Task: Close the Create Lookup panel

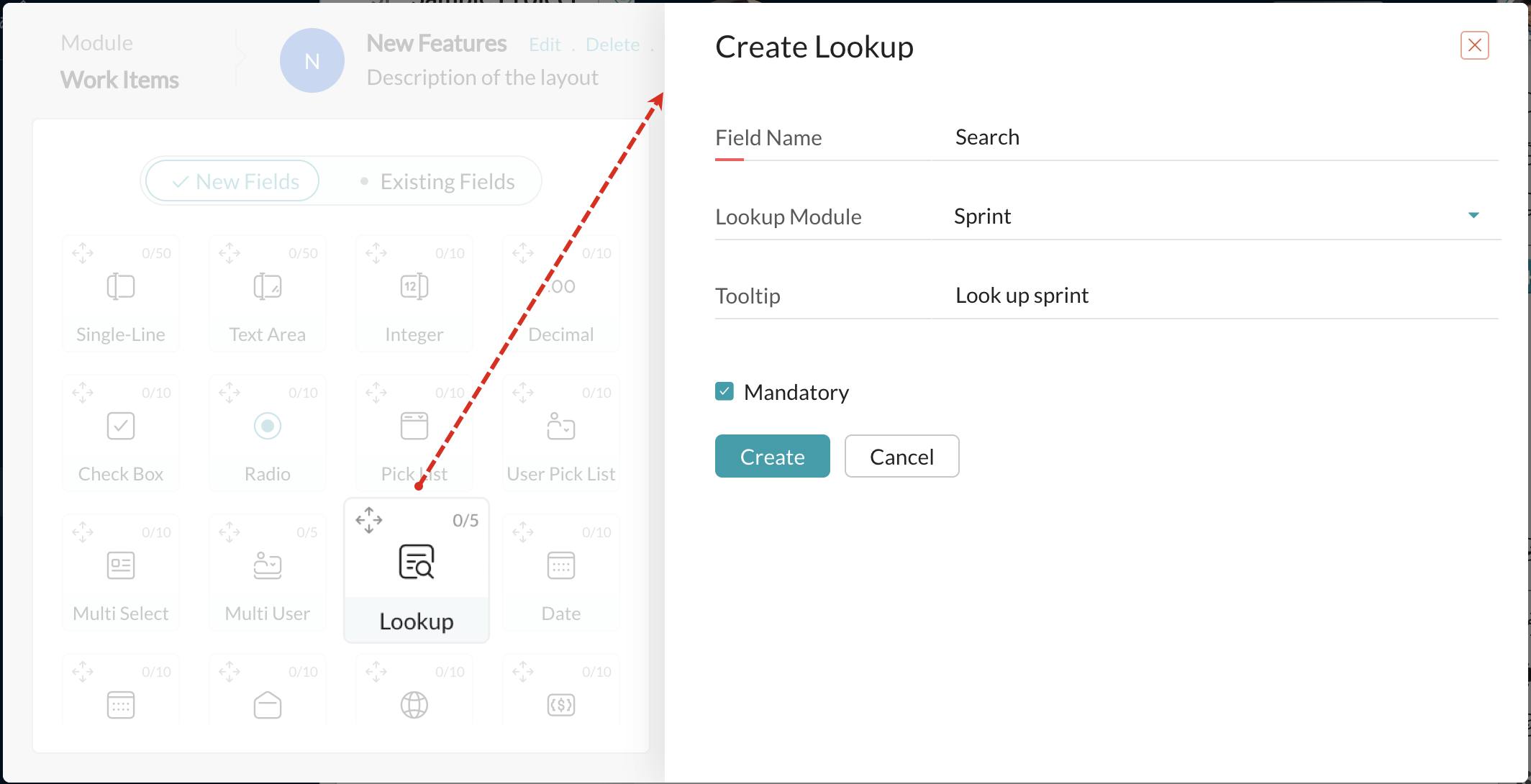Action: click(x=1475, y=45)
